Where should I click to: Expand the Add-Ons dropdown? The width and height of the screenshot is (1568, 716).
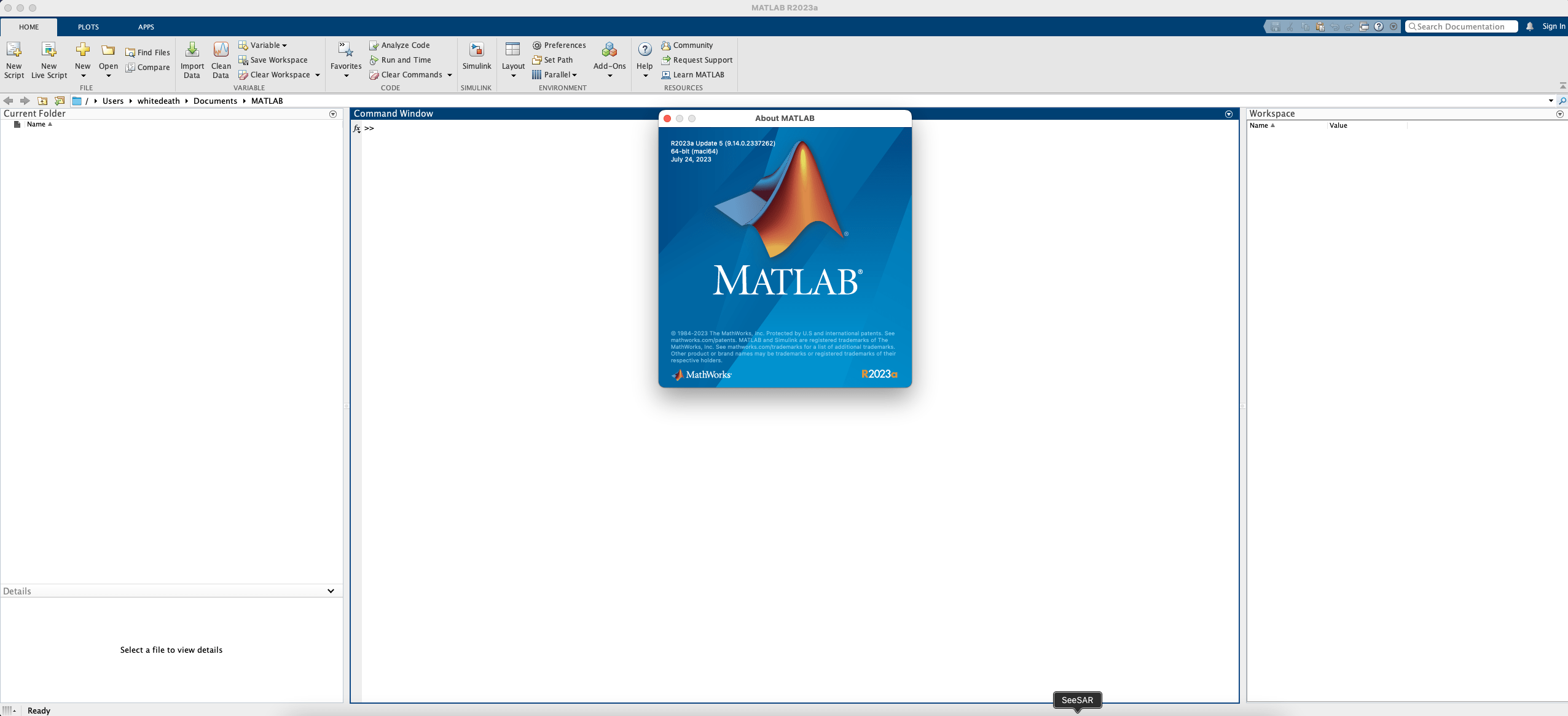pyautogui.click(x=610, y=76)
